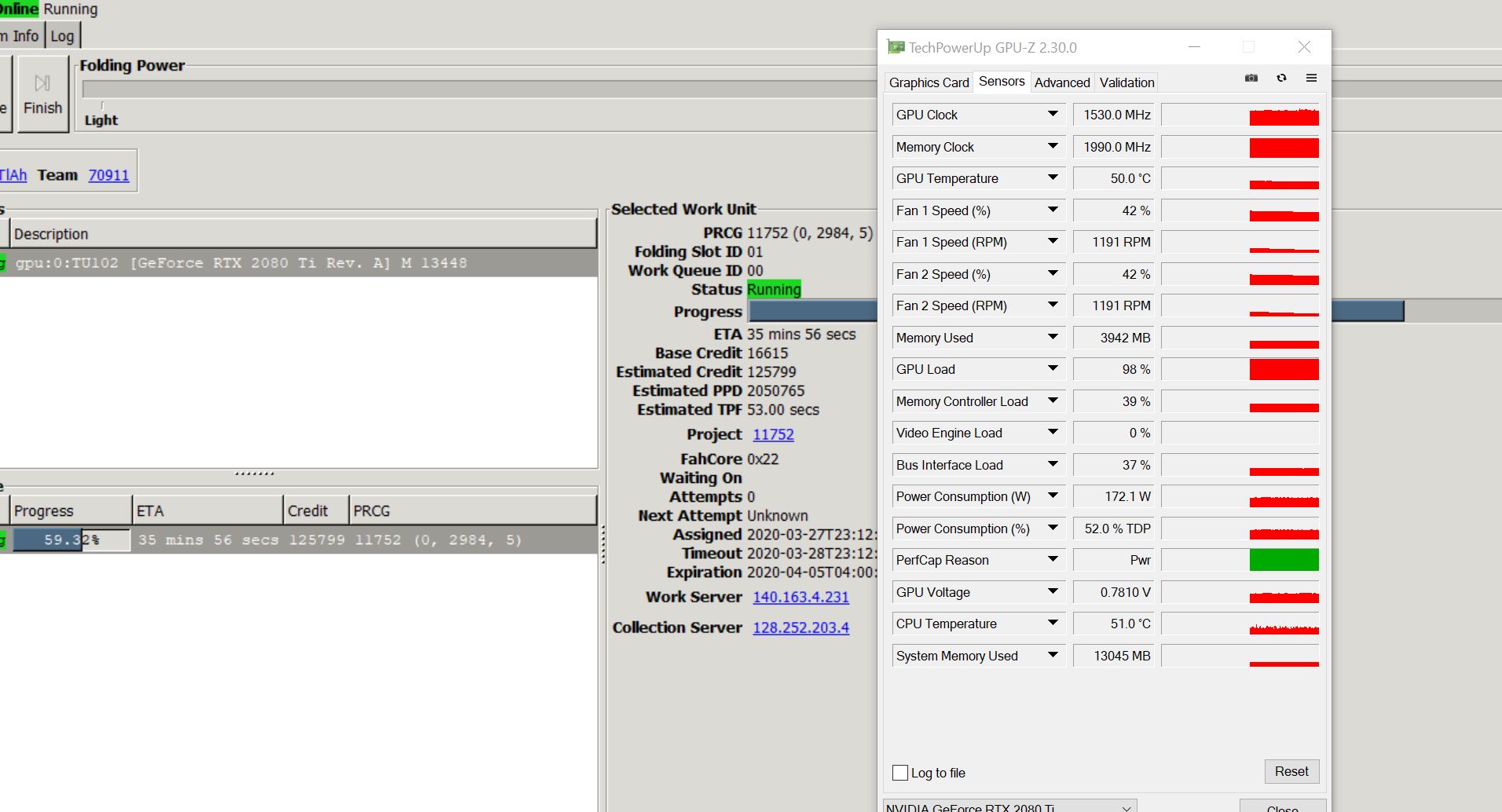The image size is (1502, 812).
Task: Click the System Memory Used value 13045 MB
Action: tap(1113, 656)
